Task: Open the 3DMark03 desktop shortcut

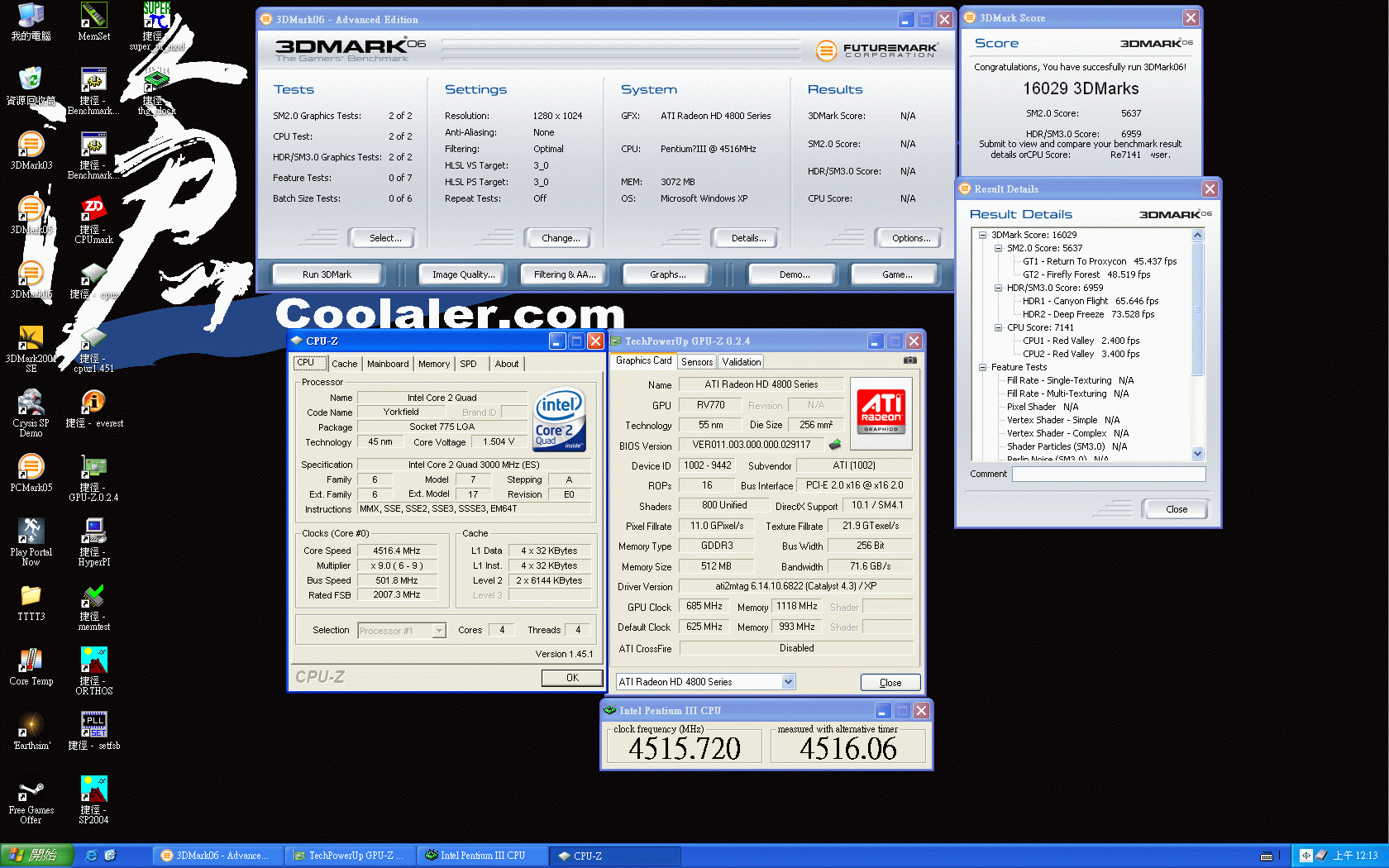Action: (31, 150)
